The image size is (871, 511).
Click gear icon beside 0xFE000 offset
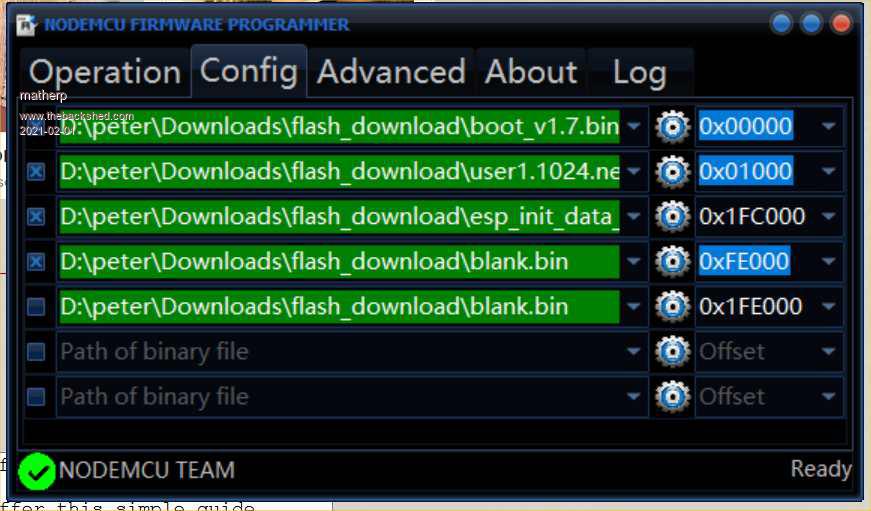672,262
